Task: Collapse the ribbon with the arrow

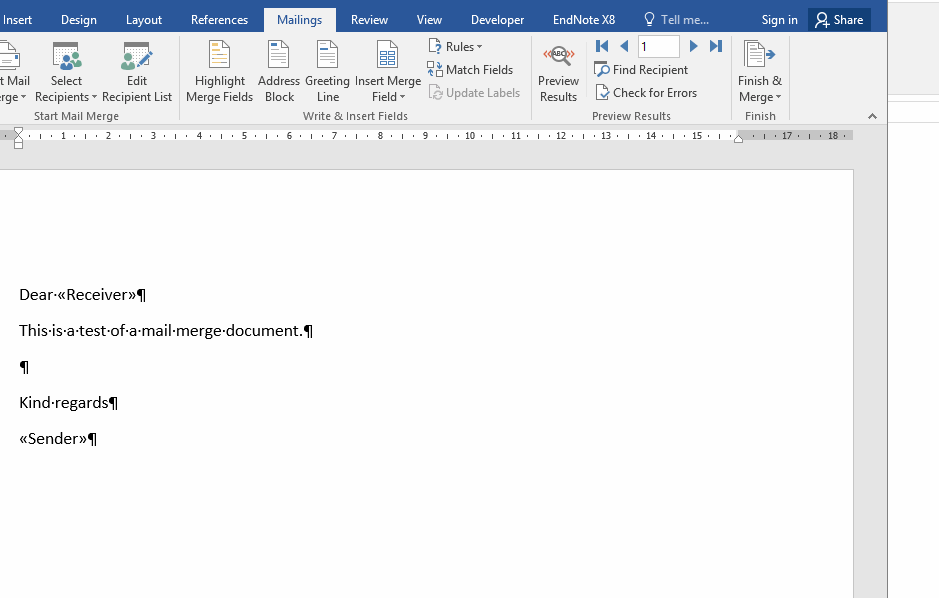Action: click(x=872, y=116)
